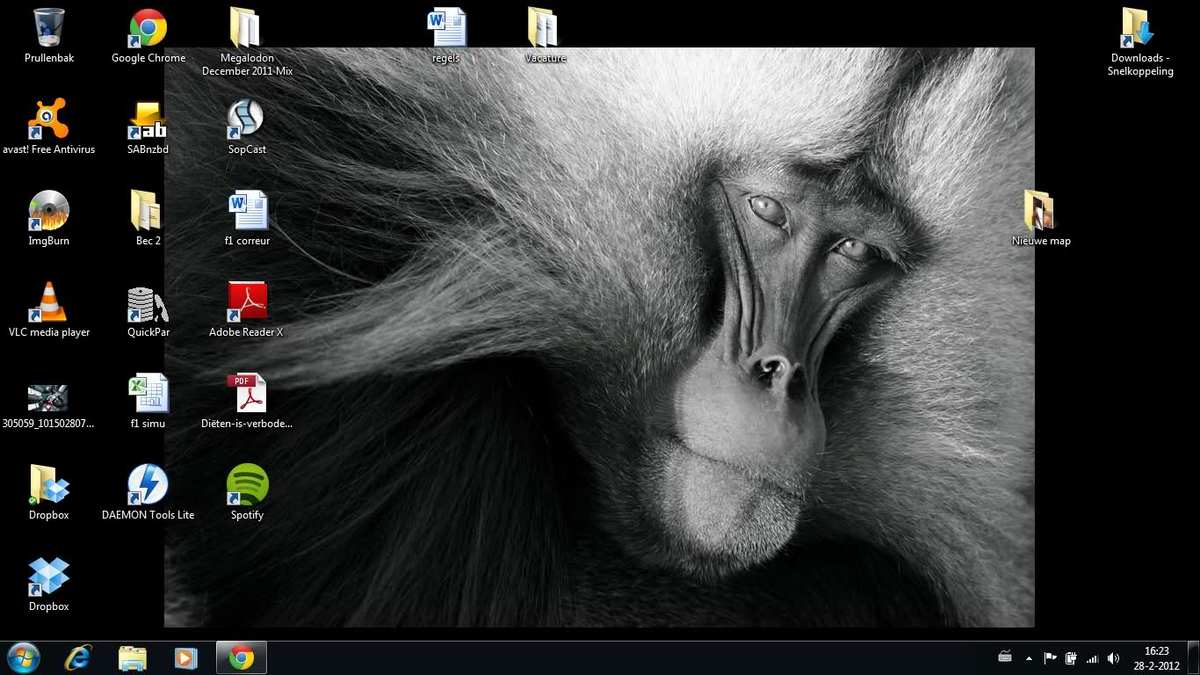Open the Prullenbak recycle bin icon
The width and height of the screenshot is (1200, 675).
coord(48,28)
